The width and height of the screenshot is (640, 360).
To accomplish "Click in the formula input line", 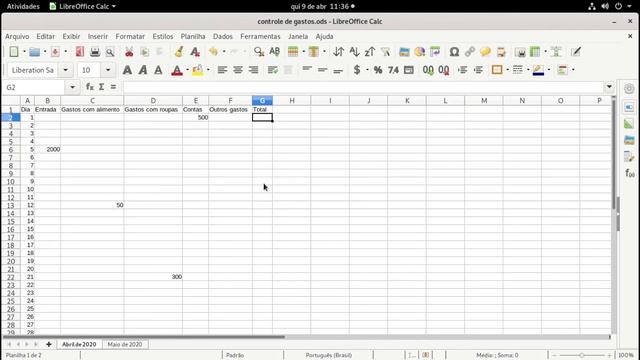I will pyautogui.click(x=363, y=87).
